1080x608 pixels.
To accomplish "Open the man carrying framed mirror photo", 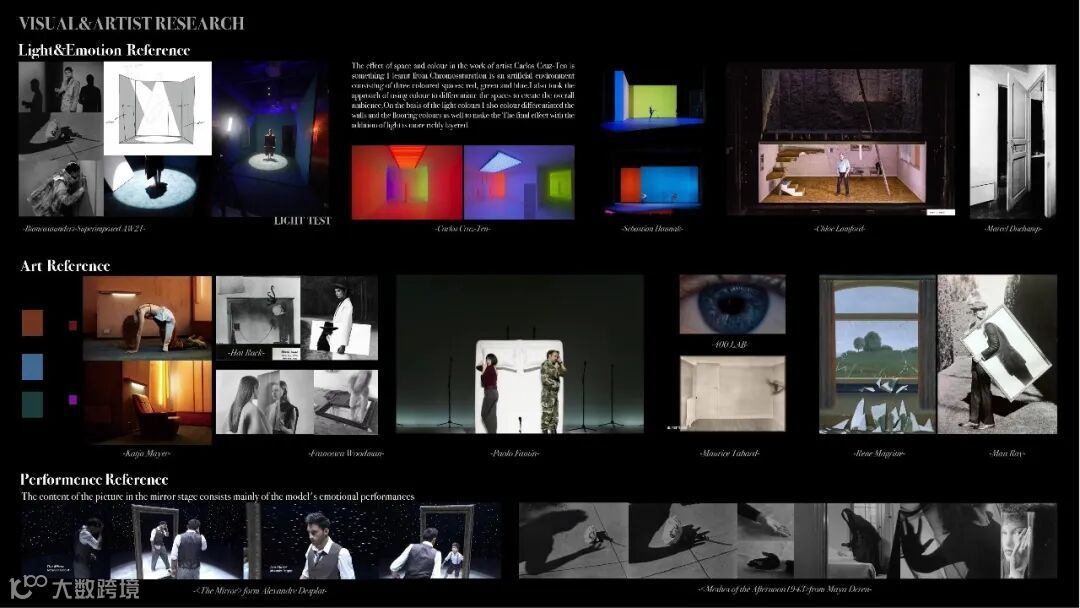I will [x=997, y=354].
